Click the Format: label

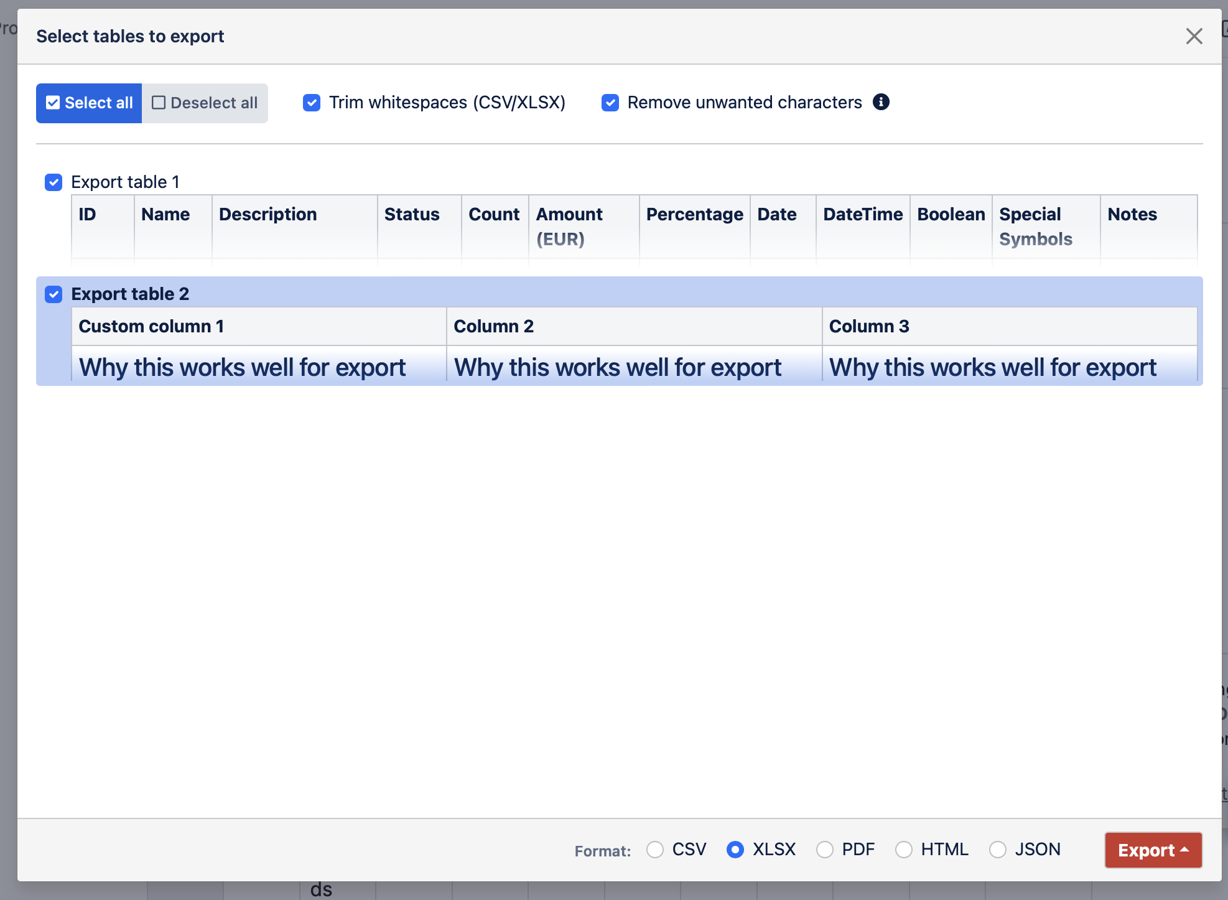[x=603, y=851]
